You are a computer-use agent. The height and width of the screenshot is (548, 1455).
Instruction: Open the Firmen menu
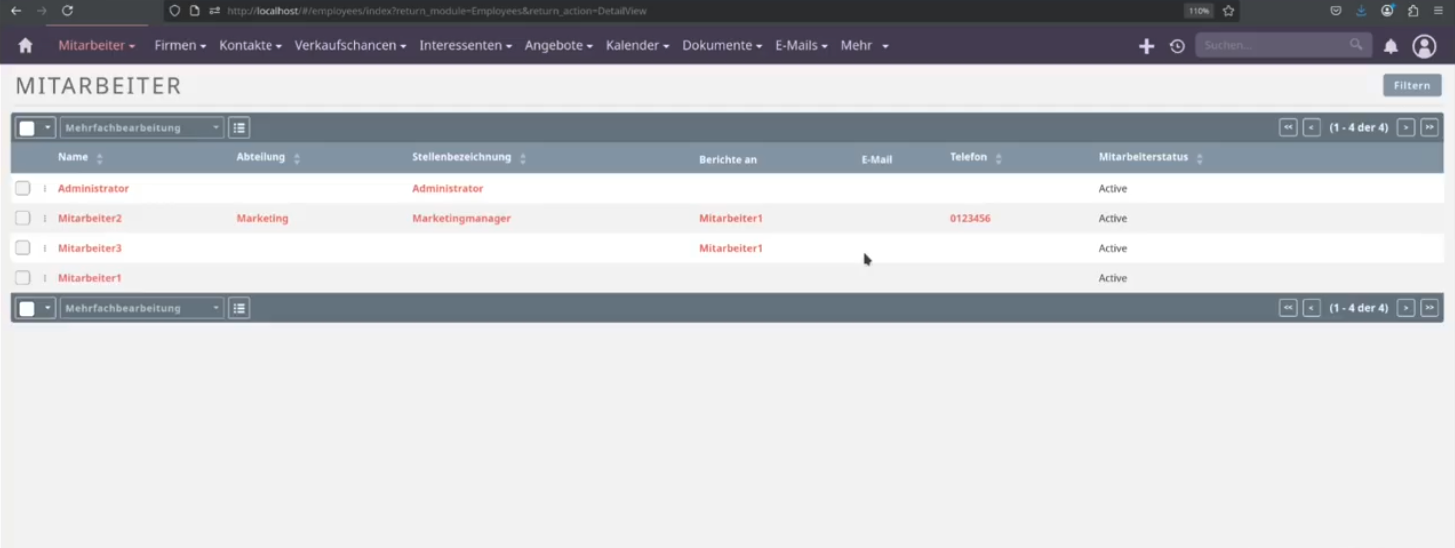[180, 46]
